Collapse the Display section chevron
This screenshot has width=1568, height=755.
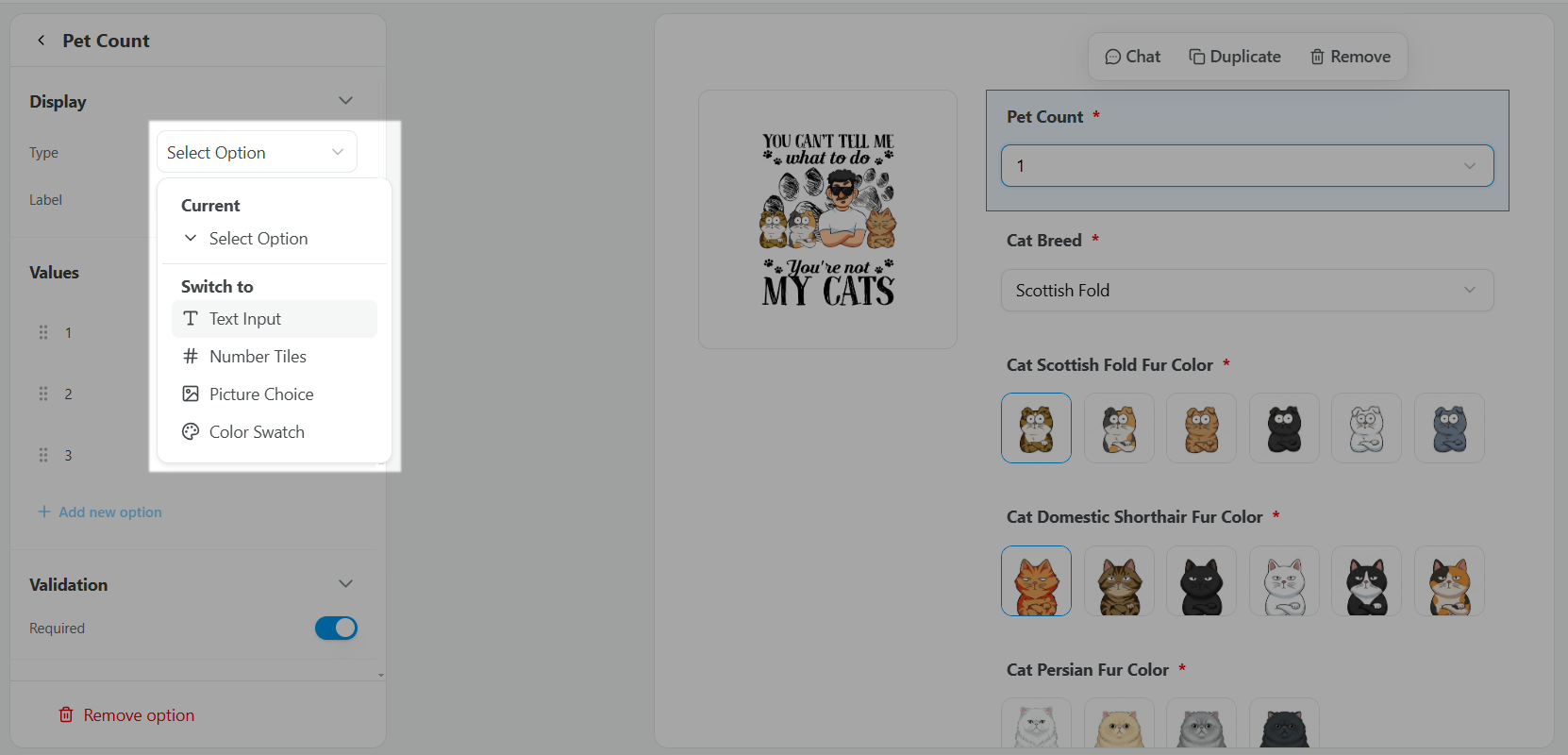(345, 101)
